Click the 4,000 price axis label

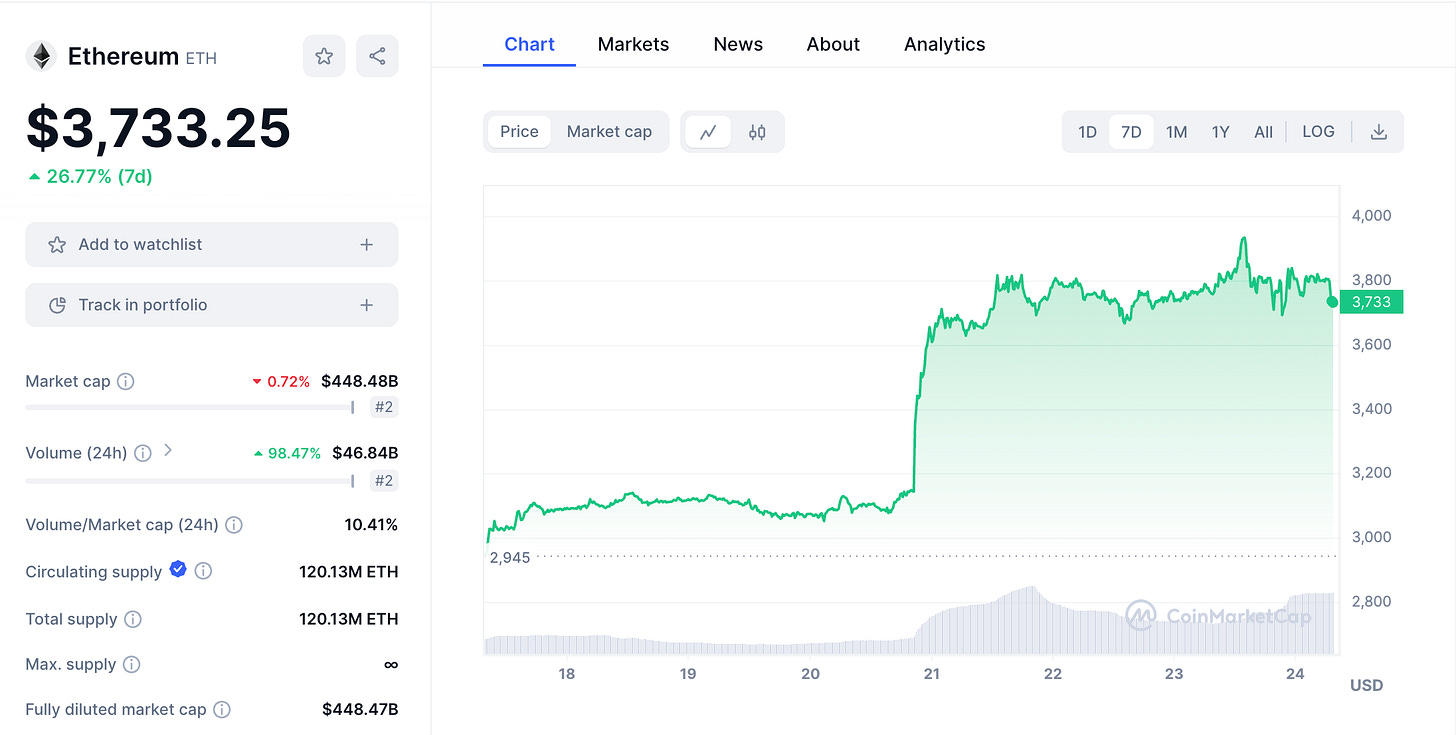click(x=1371, y=215)
